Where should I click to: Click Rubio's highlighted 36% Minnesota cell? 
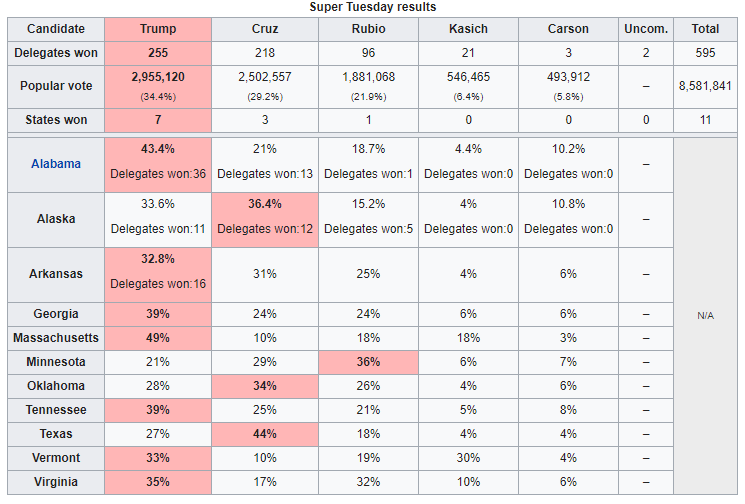point(368,362)
